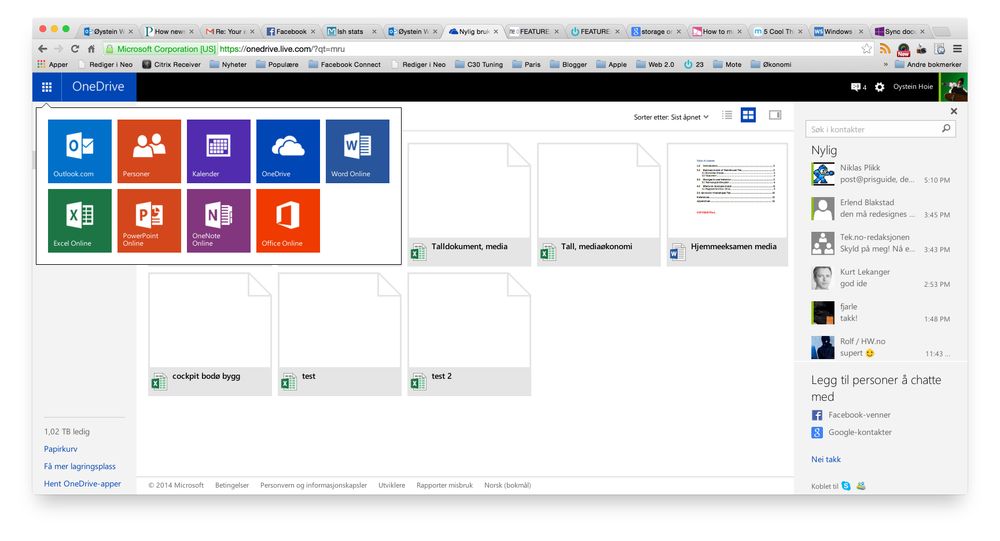Click Få mer lagringsplass link
1000x541 pixels.
point(80,466)
